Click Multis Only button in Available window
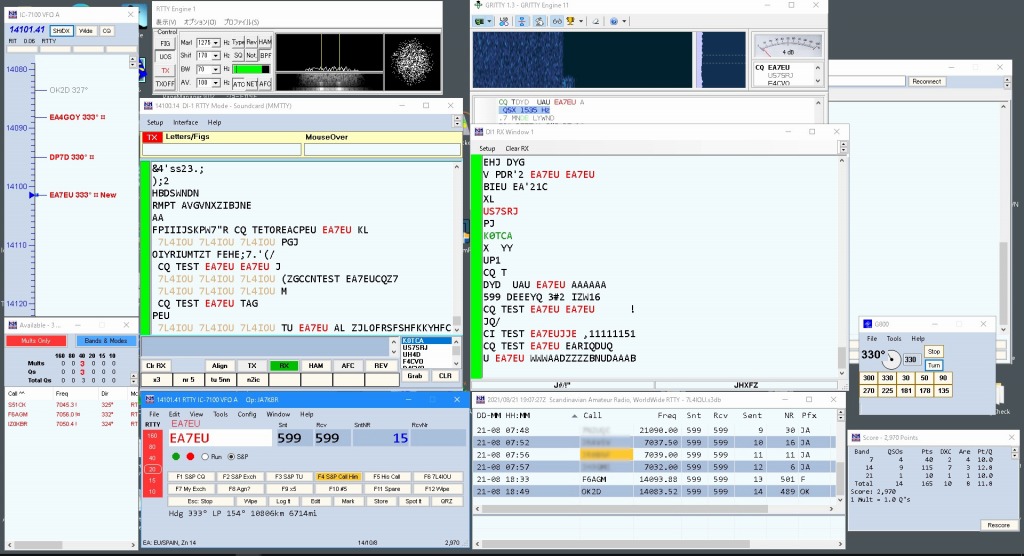This screenshot has height=556, width=1024. (36, 340)
